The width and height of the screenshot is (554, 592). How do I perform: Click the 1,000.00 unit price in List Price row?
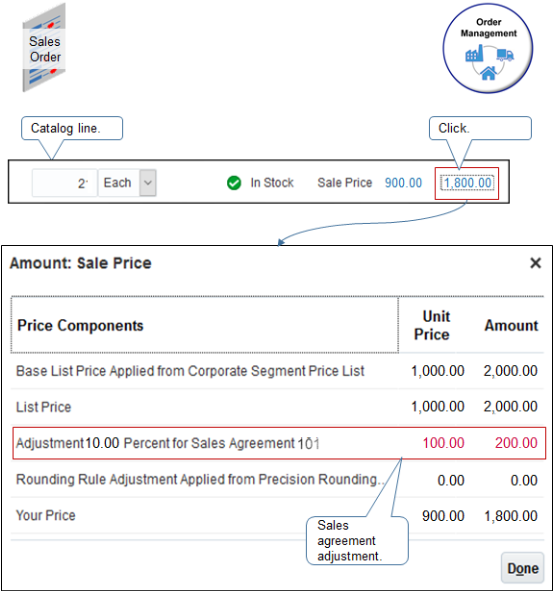pos(438,407)
